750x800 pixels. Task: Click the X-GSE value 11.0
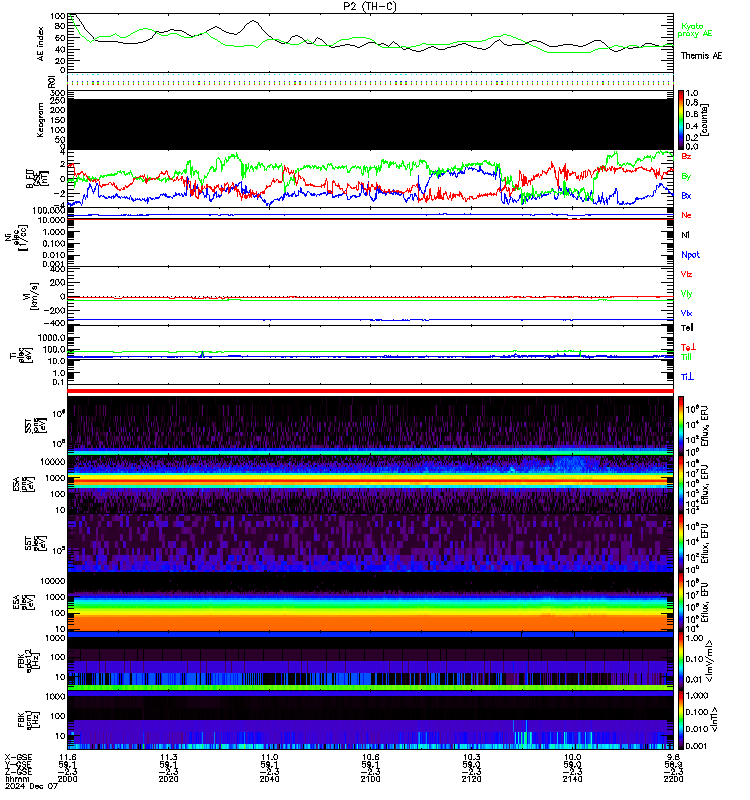pyautogui.click(x=270, y=757)
